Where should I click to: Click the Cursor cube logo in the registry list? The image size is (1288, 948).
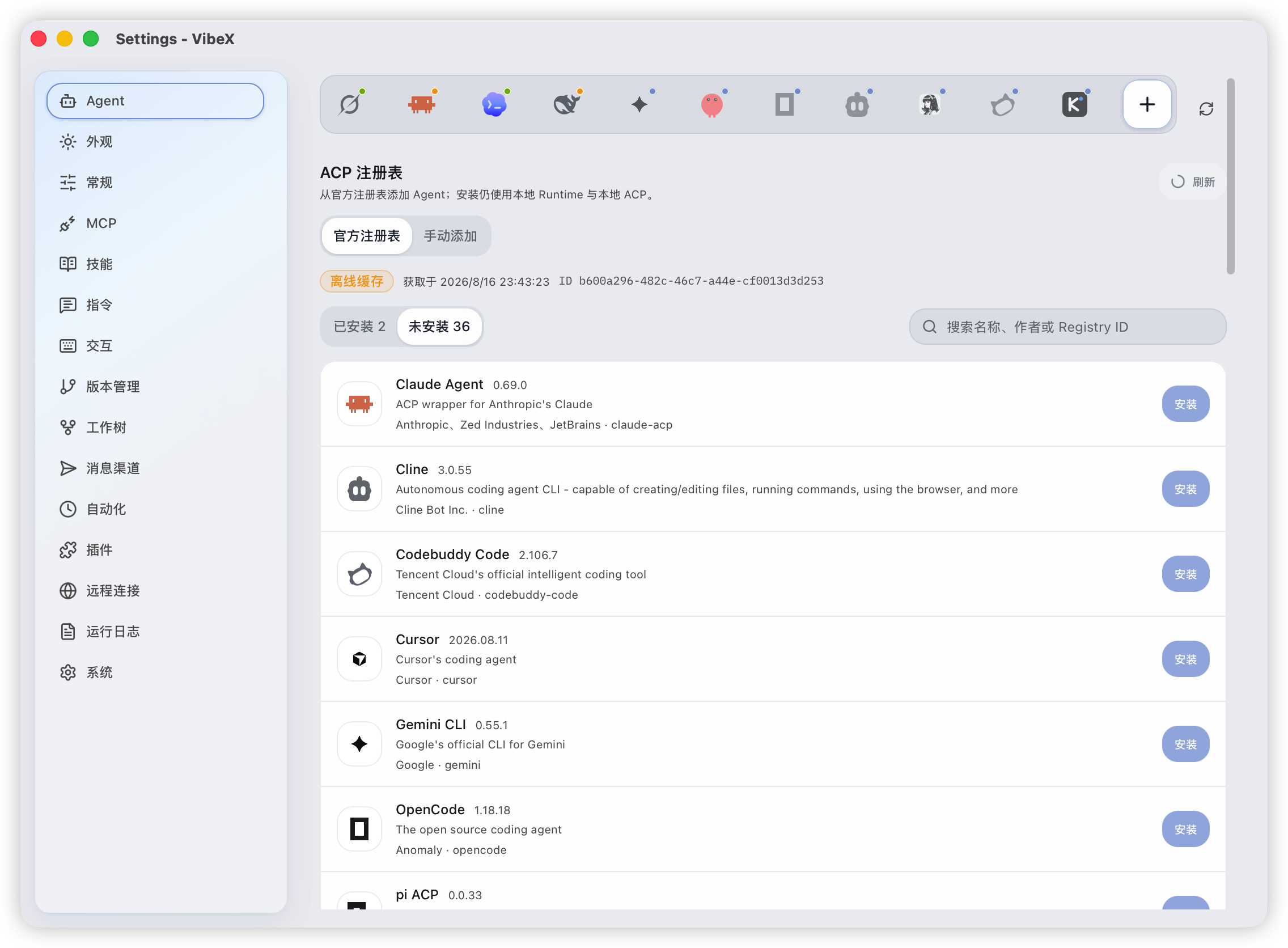[359, 659]
